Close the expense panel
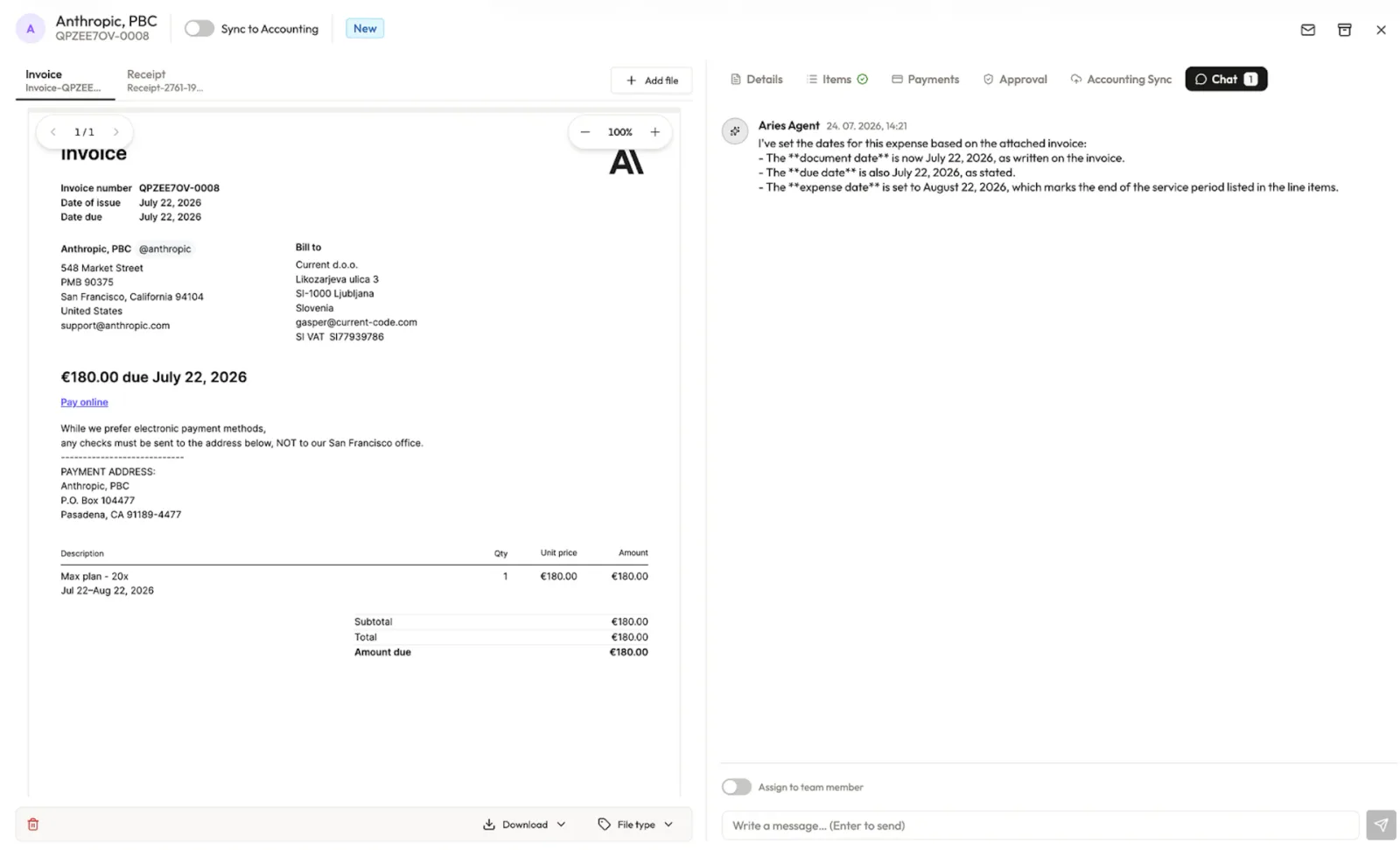The image size is (1400, 850). coord(1381,30)
